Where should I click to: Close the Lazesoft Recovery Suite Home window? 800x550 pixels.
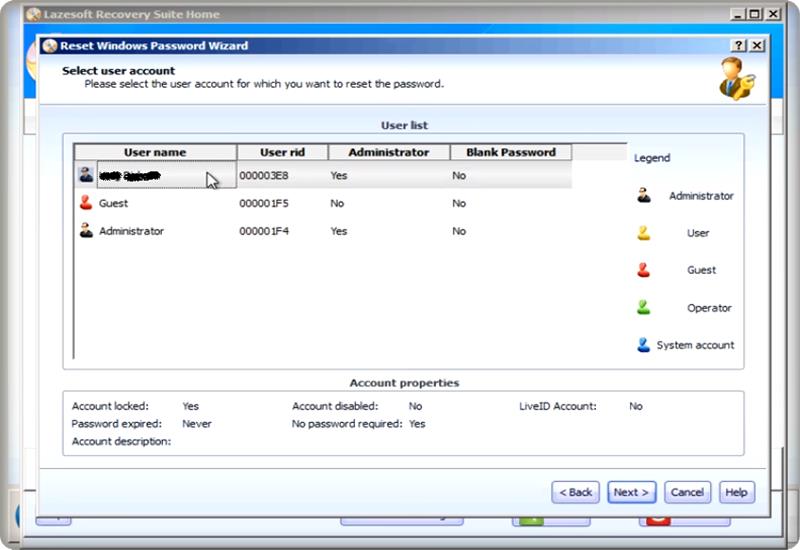773,14
